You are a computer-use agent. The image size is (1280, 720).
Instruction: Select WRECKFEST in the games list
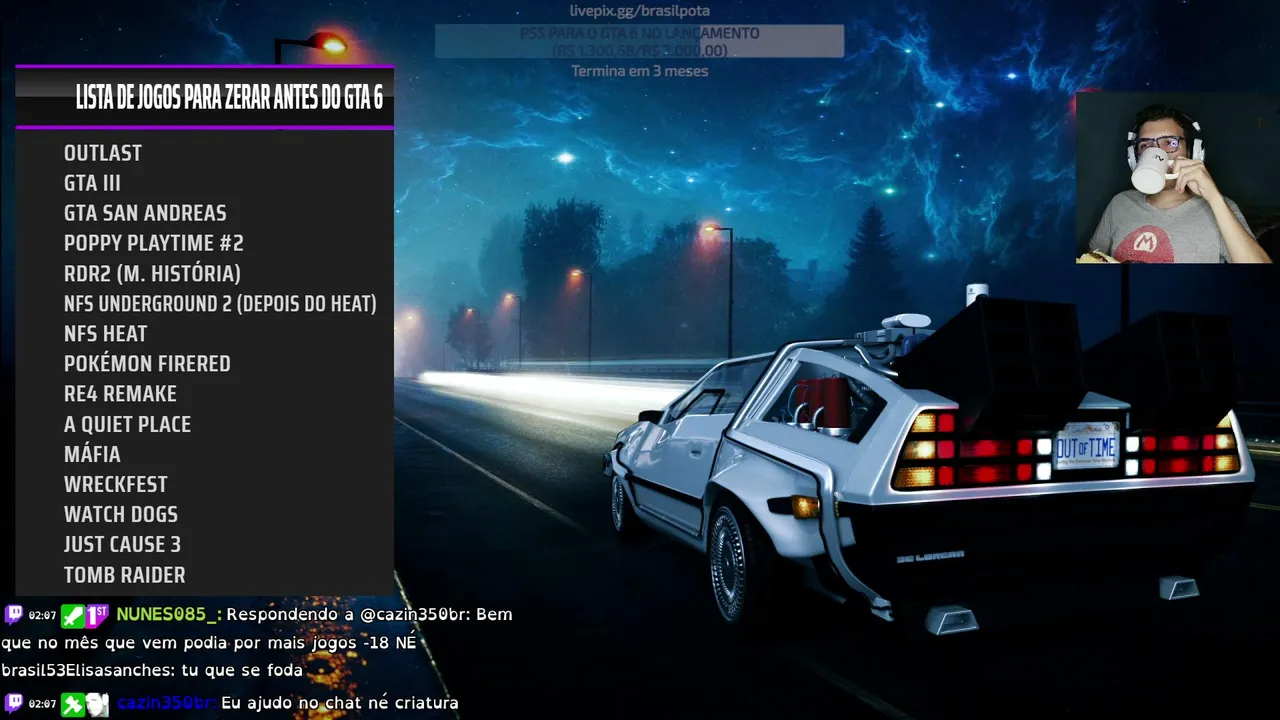(116, 484)
